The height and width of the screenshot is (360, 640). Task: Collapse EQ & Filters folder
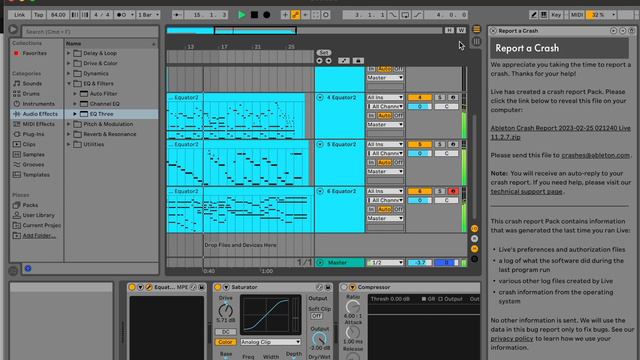69,83
